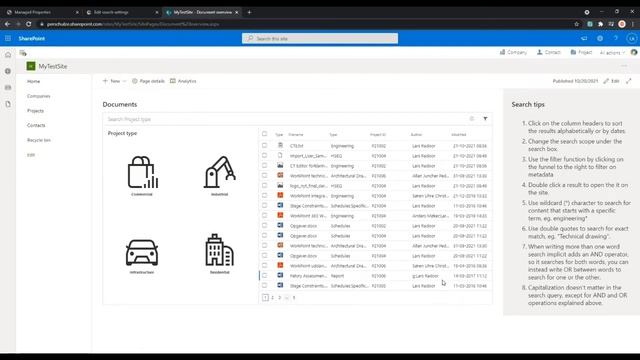Reload the page with browser refresh icon
640x360 pixels.
click(x=29, y=24)
